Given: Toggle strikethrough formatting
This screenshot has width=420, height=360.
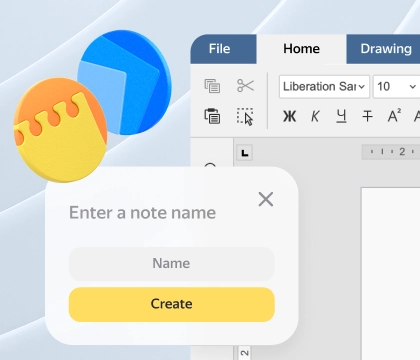Looking at the screenshot, I should [367, 116].
